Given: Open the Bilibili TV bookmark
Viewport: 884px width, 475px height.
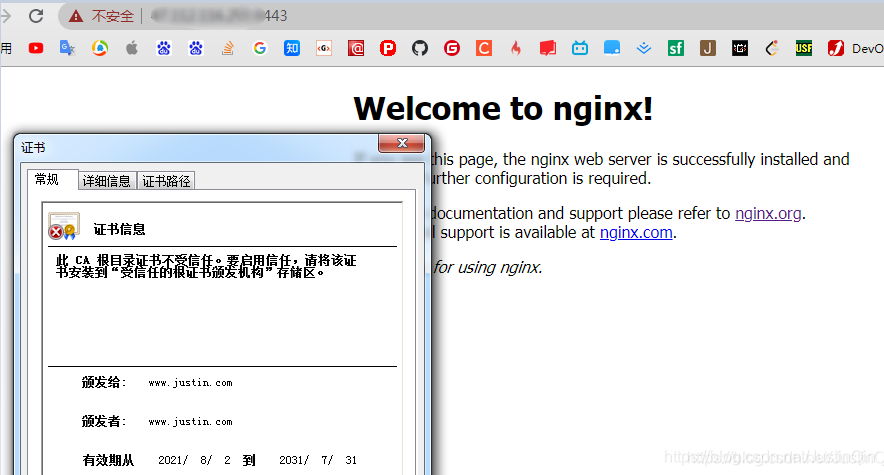Looking at the screenshot, I should pyautogui.click(x=580, y=48).
